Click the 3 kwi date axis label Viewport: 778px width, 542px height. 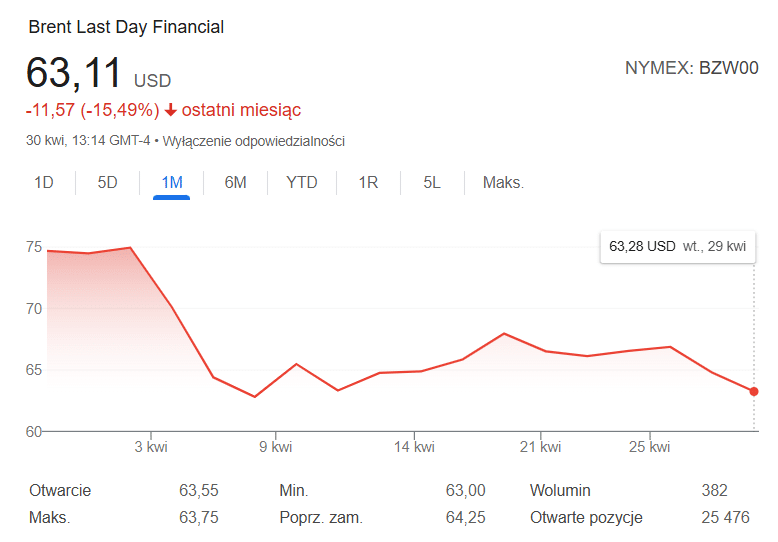tap(150, 447)
